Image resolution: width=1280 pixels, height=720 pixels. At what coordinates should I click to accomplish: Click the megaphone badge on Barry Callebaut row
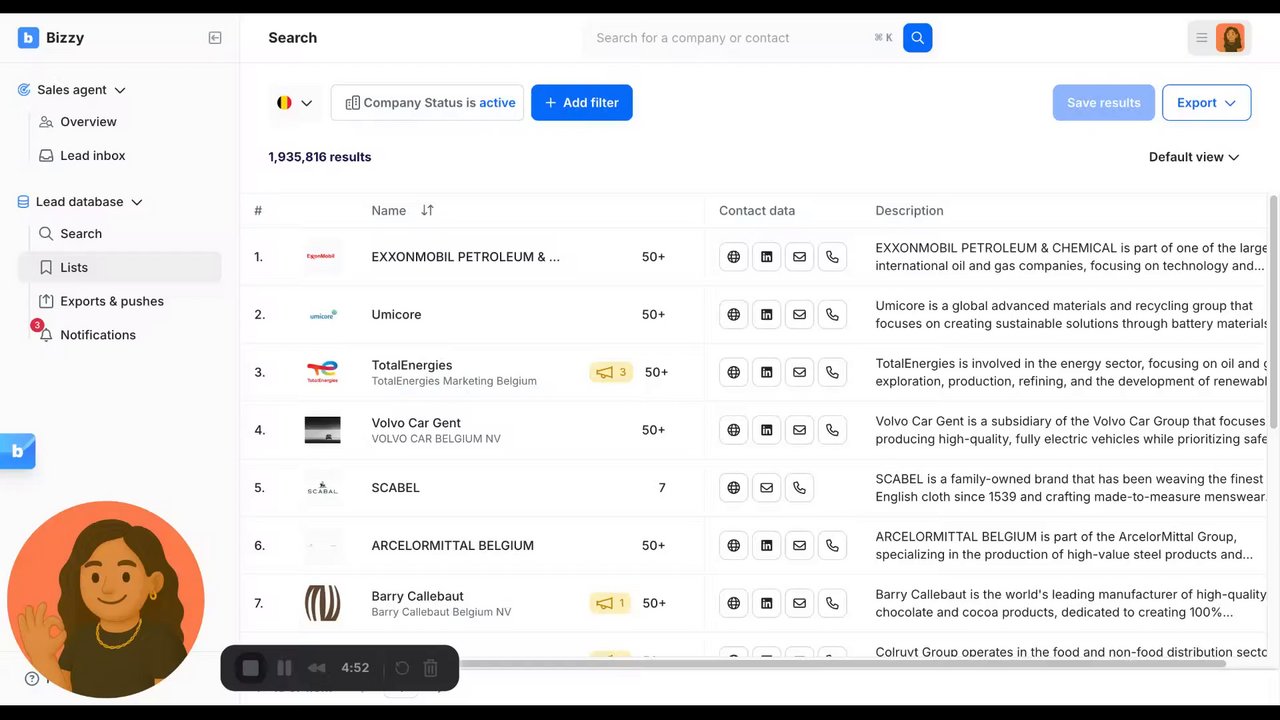(x=610, y=603)
